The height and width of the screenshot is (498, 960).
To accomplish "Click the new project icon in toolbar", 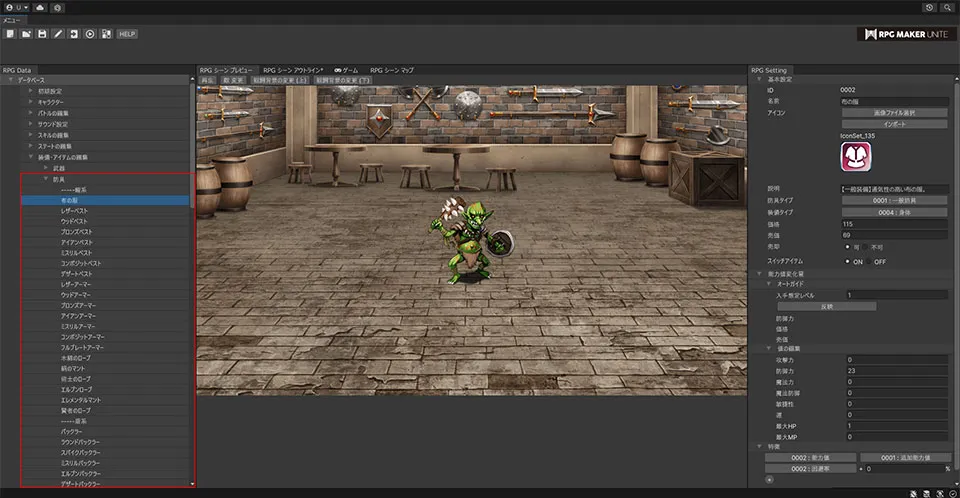I will [x=9, y=34].
